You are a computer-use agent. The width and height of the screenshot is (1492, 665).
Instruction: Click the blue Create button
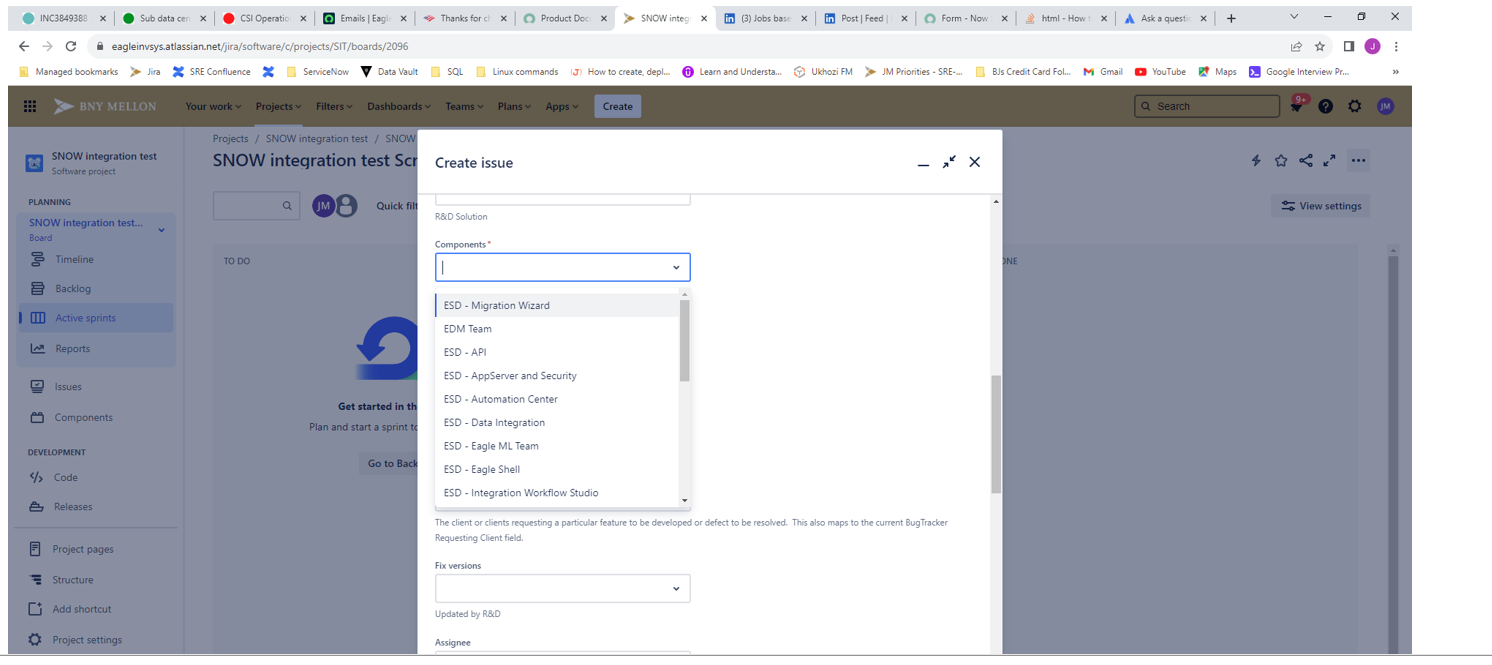[617, 106]
